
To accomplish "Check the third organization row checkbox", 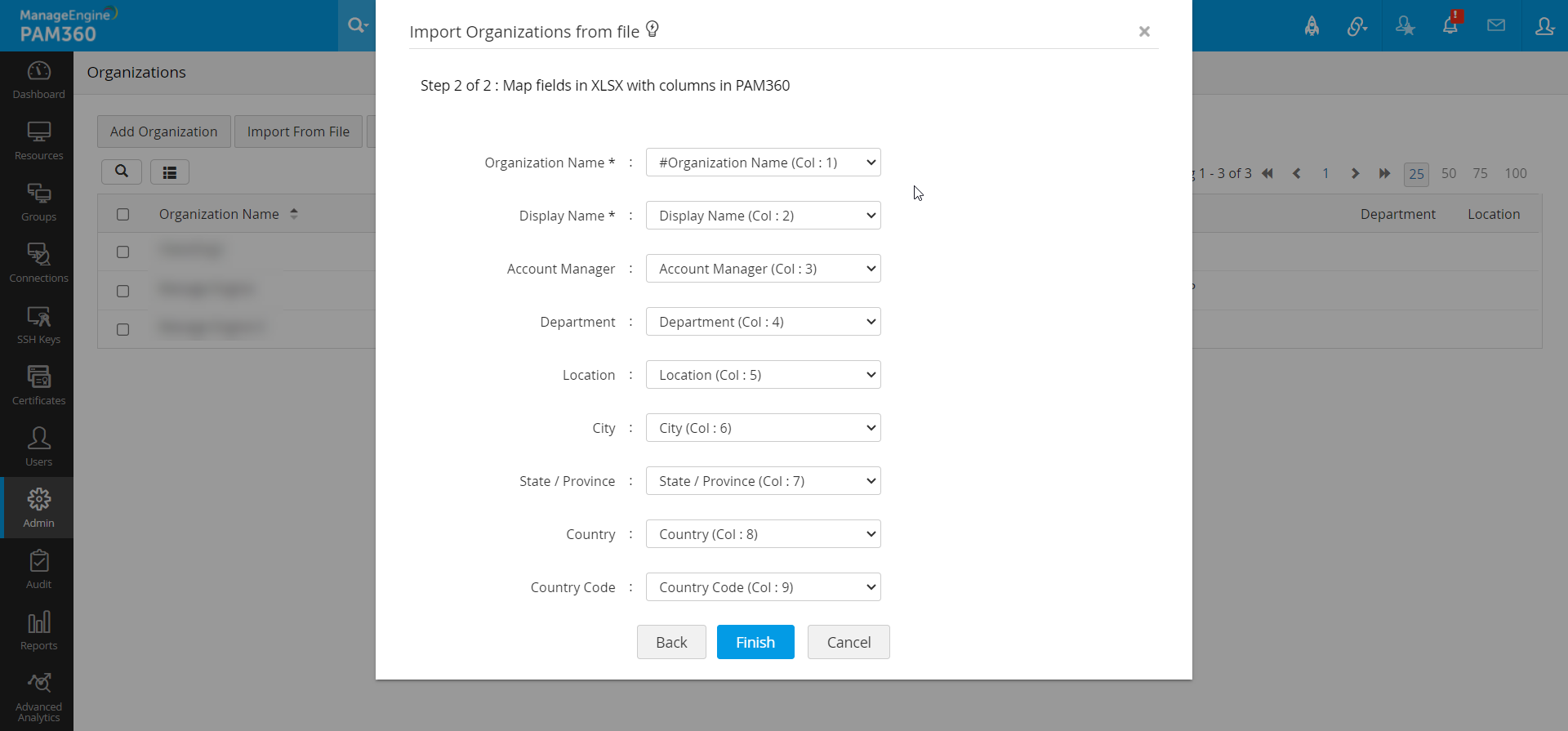I will click(x=122, y=329).
